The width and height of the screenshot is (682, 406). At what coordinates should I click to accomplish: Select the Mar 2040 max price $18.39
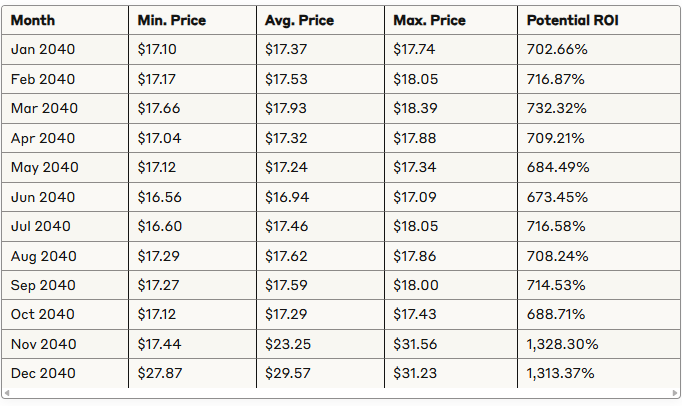413,108
